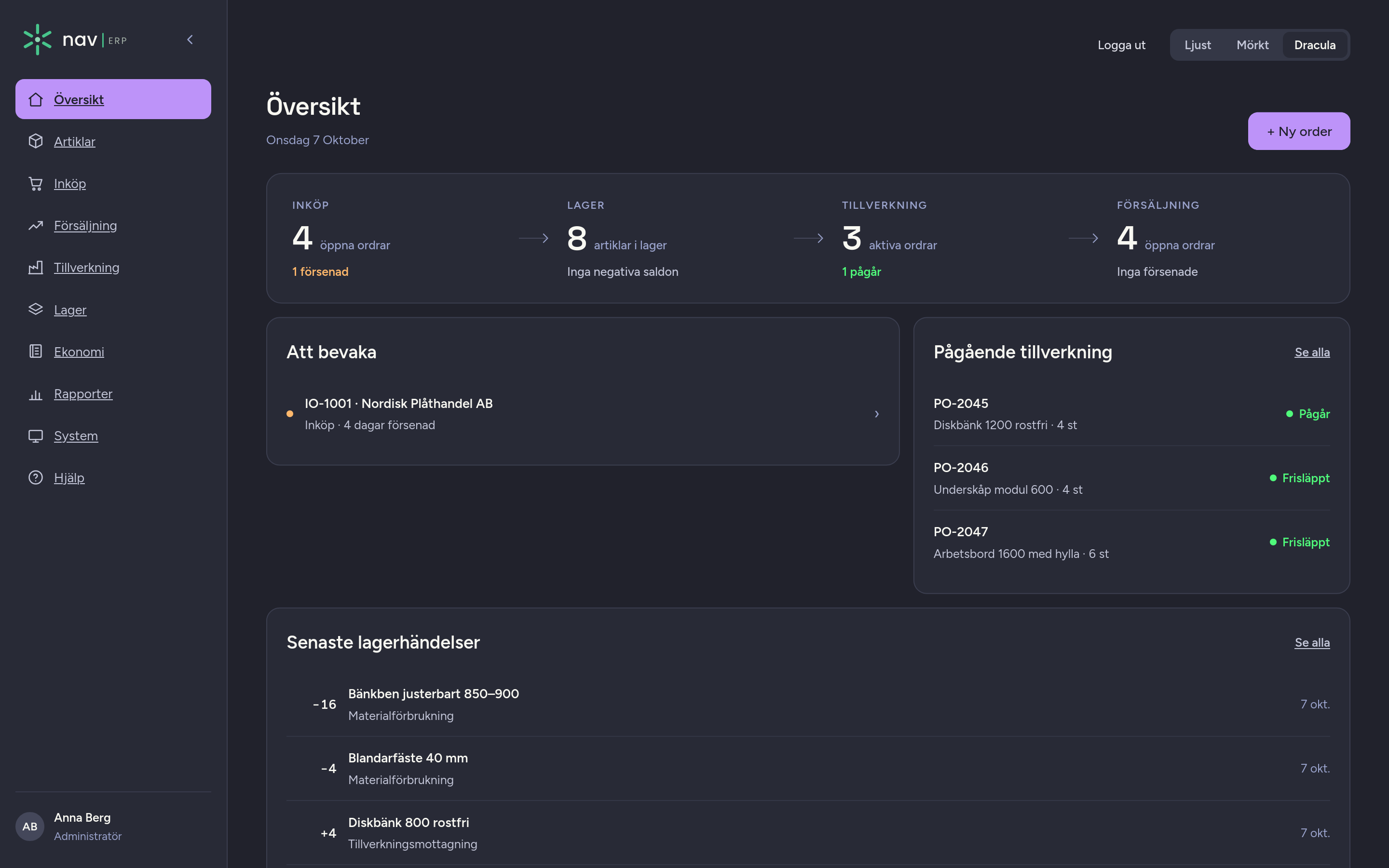Switch theme to Mörkt

pos(1253,45)
